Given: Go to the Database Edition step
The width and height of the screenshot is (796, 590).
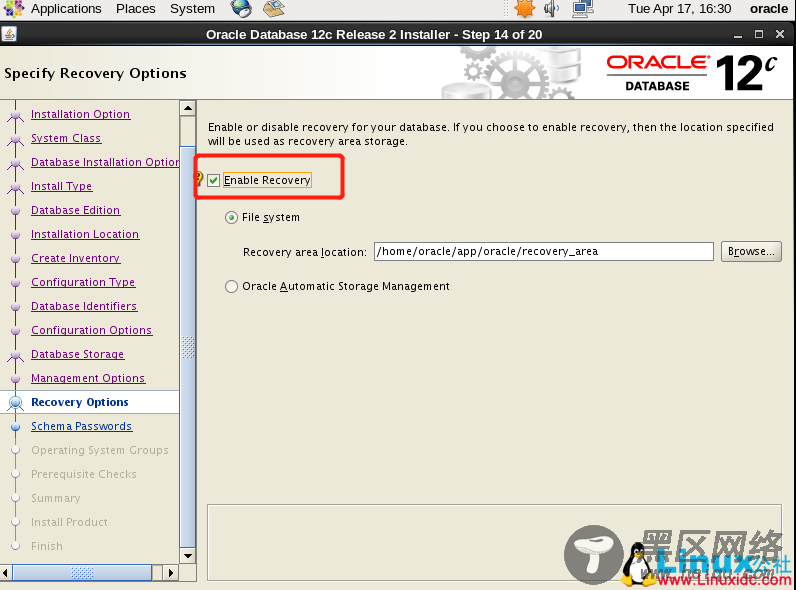Looking at the screenshot, I should point(75,210).
